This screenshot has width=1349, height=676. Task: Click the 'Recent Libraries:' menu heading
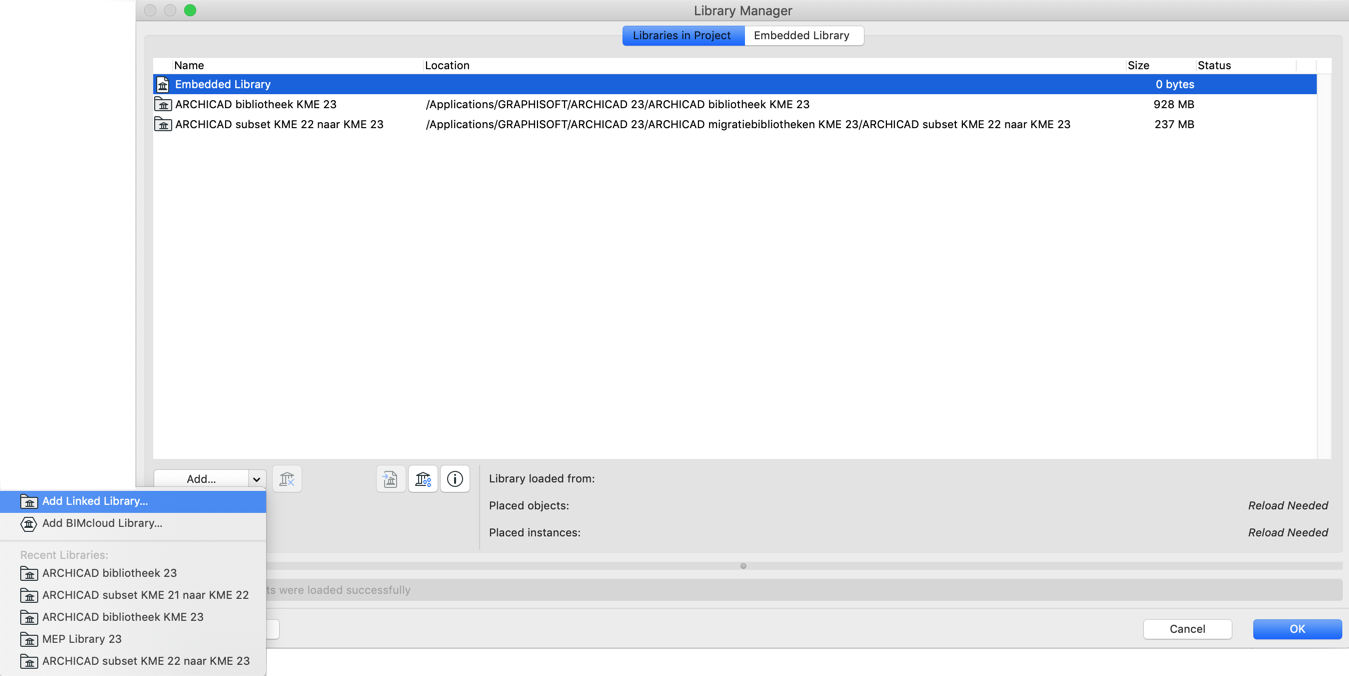click(x=64, y=555)
